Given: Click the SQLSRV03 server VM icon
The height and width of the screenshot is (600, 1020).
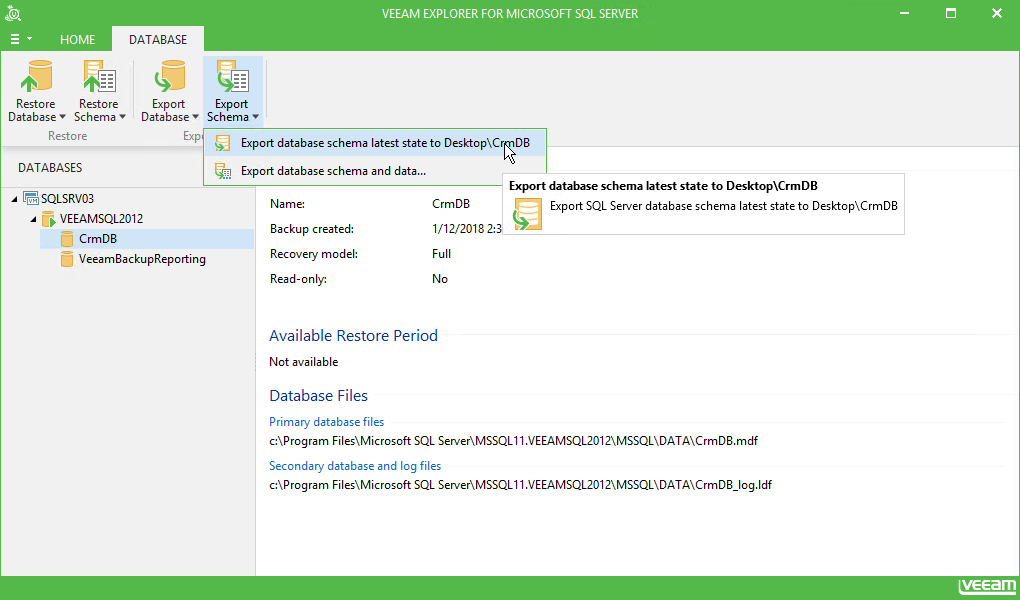Looking at the screenshot, I should coord(31,198).
